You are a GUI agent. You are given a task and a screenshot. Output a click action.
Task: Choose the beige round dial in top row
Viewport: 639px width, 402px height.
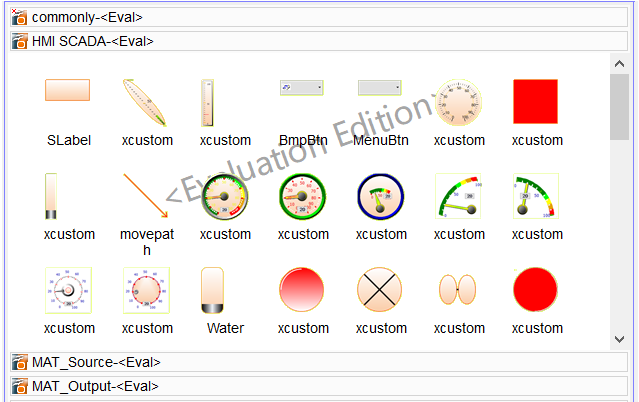[x=458, y=101]
